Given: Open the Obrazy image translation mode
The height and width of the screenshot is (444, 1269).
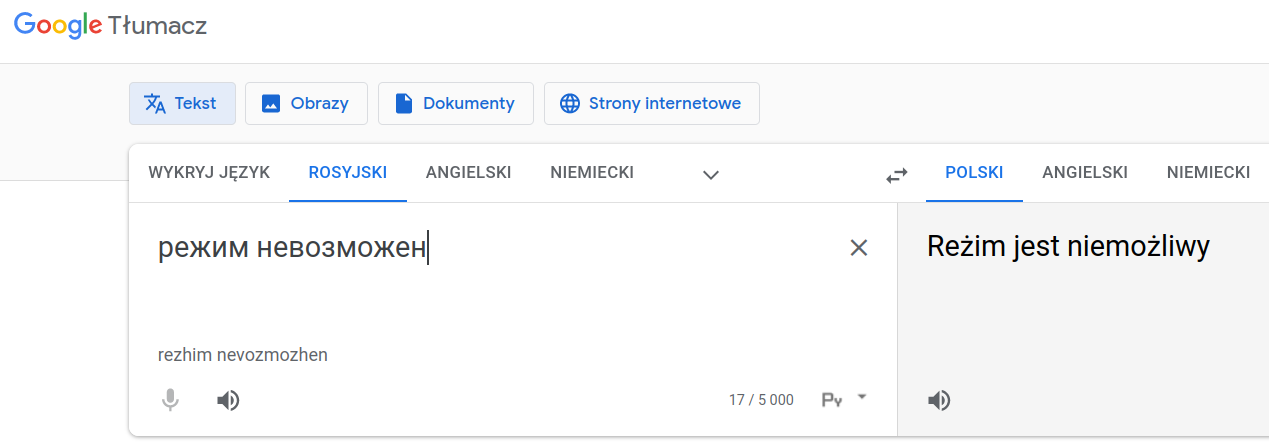Looking at the screenshot, I should 306,103.
